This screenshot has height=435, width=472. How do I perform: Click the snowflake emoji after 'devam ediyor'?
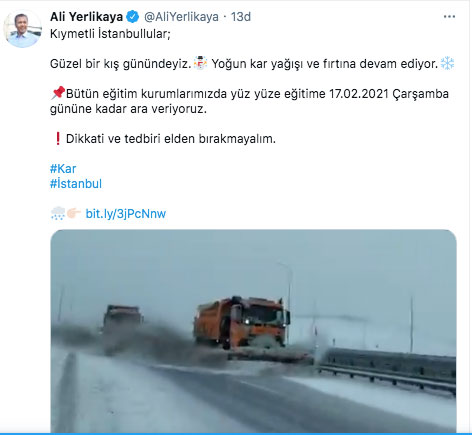(447, 63)
